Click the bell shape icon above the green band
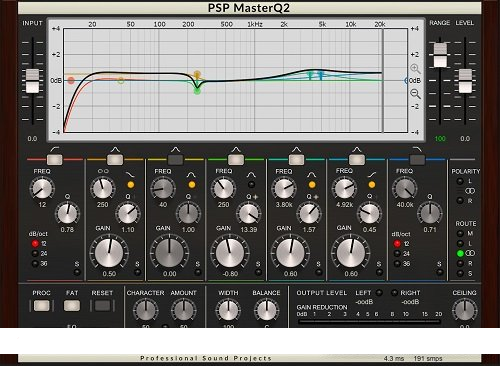 [236, 149]
